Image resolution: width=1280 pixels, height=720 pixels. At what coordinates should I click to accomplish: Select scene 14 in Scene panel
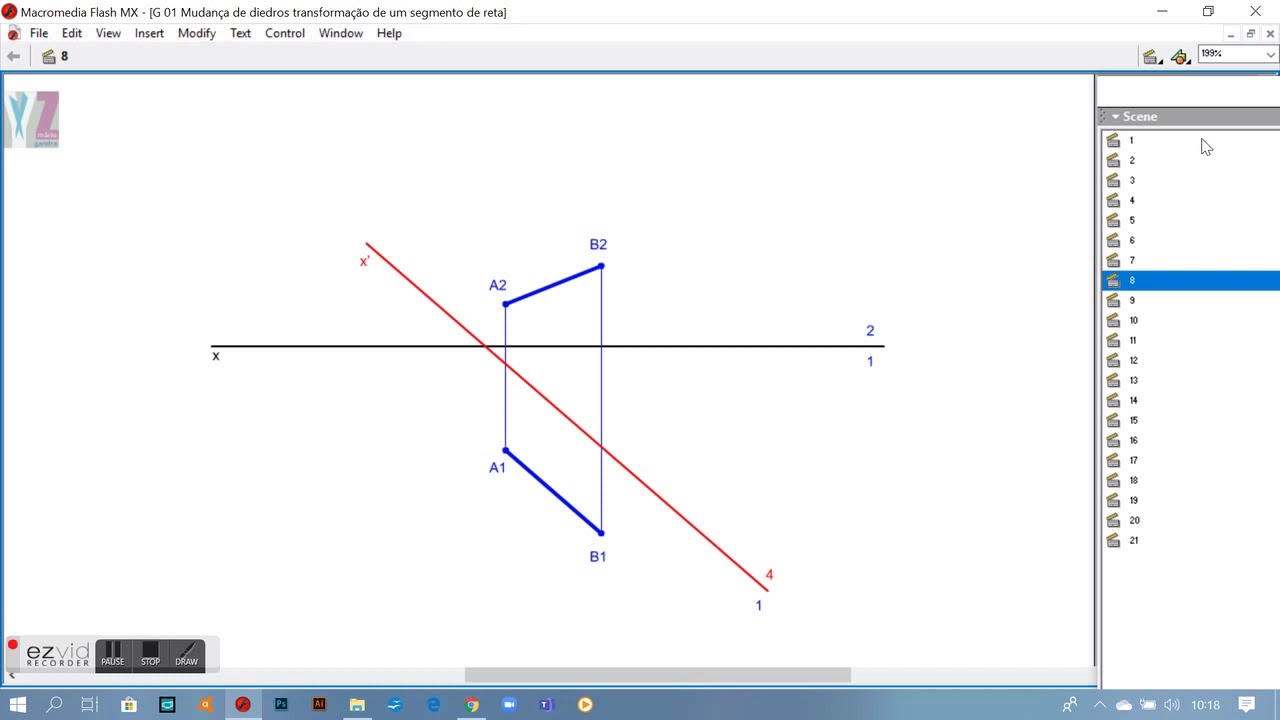(x=1190, y=401)
